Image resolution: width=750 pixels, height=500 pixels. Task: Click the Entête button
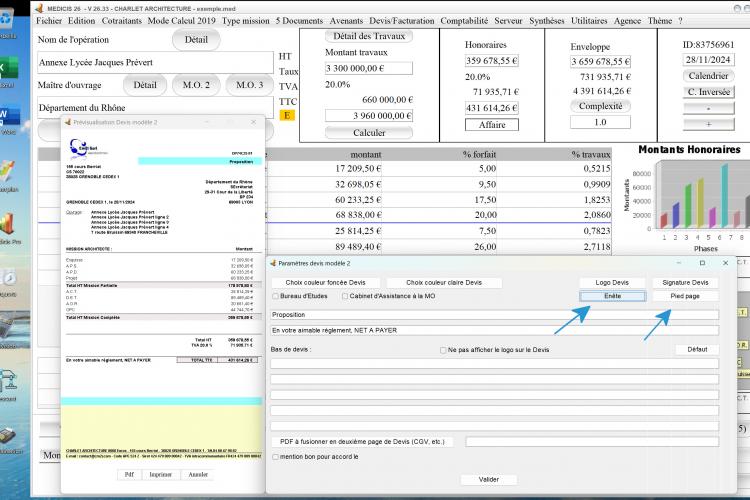613,296
